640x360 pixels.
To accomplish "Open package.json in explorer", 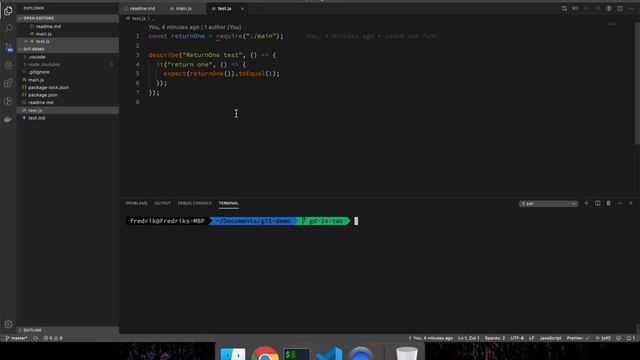I will coord(68,95).
